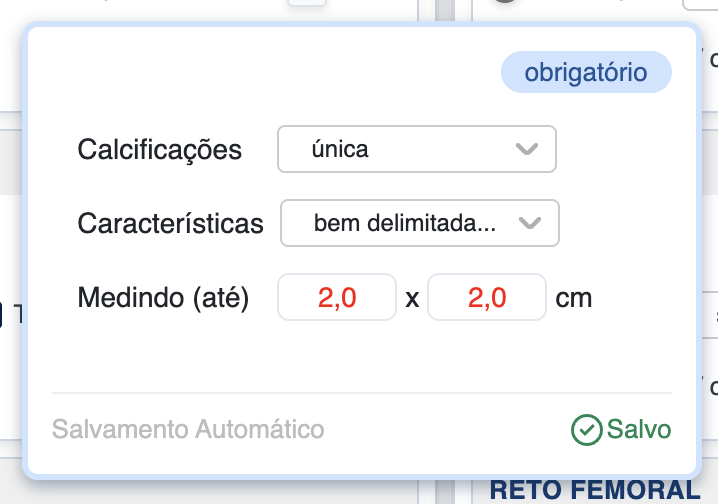Click the Medindo (até) label
This screenshot has height=504, width=718.
click(163, 297)
